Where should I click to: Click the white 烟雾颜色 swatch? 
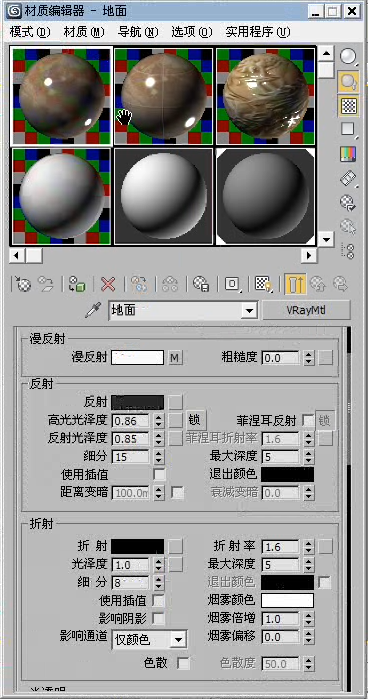(x=287, y=600)
